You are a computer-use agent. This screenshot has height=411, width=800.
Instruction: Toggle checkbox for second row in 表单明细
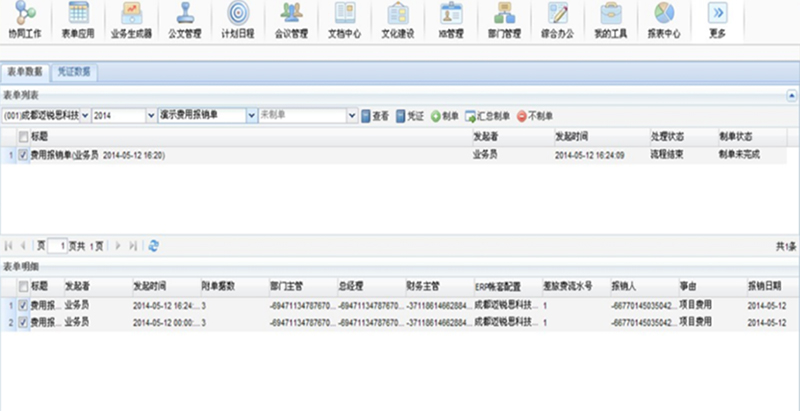(23, 322)
